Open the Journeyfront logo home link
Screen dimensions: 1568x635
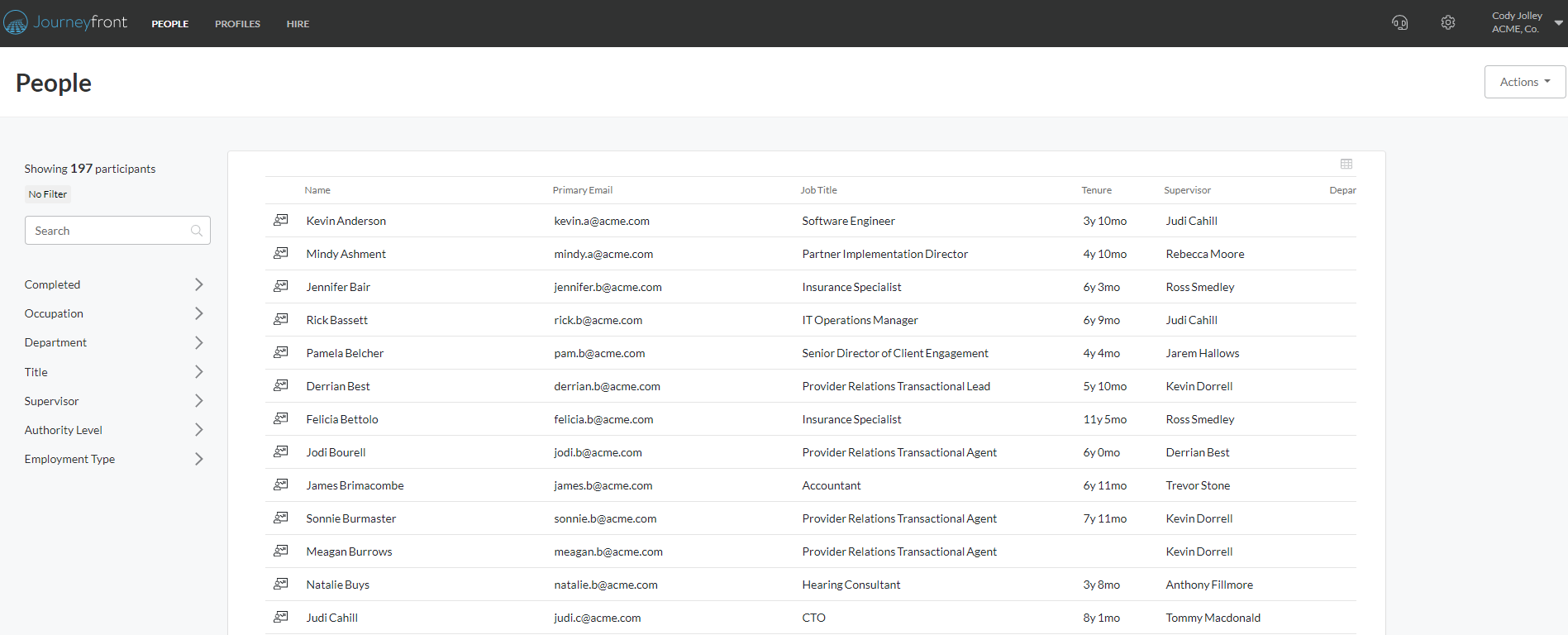65,22
